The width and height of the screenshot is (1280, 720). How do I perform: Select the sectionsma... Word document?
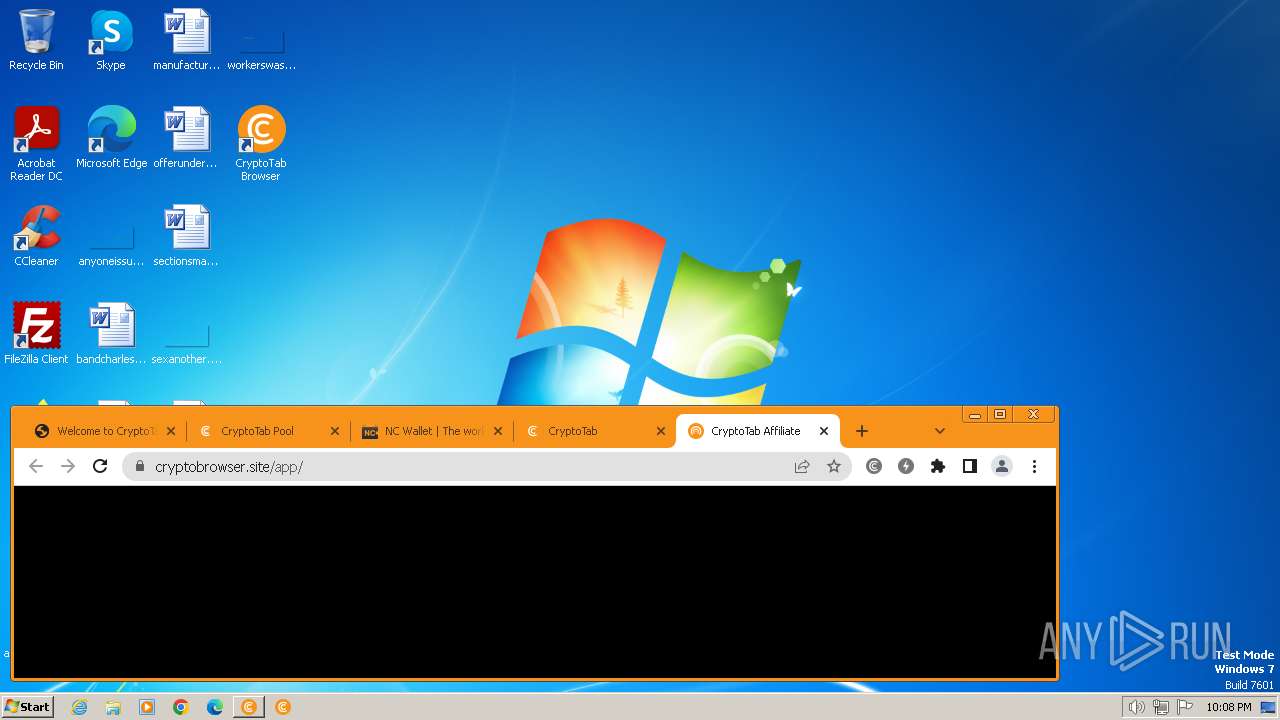point(186,236)
